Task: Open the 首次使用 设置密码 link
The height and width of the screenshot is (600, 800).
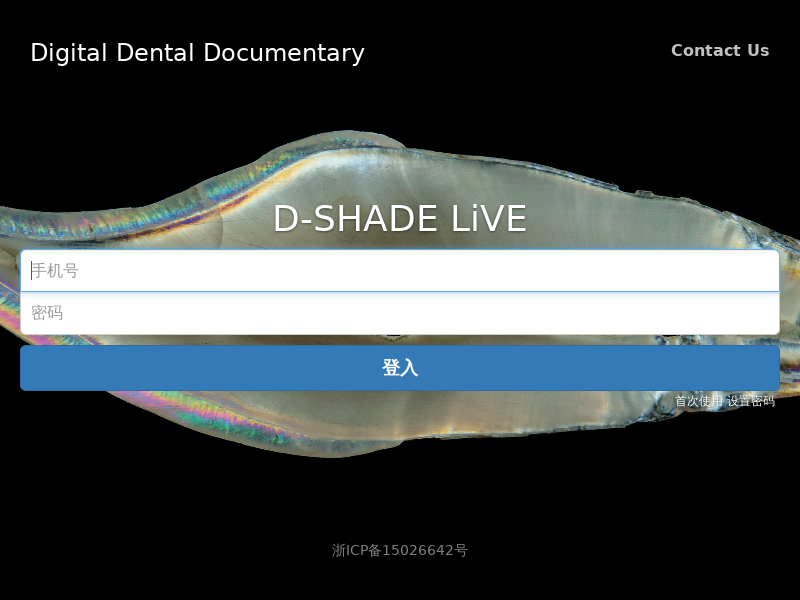Action: point(725,401)
